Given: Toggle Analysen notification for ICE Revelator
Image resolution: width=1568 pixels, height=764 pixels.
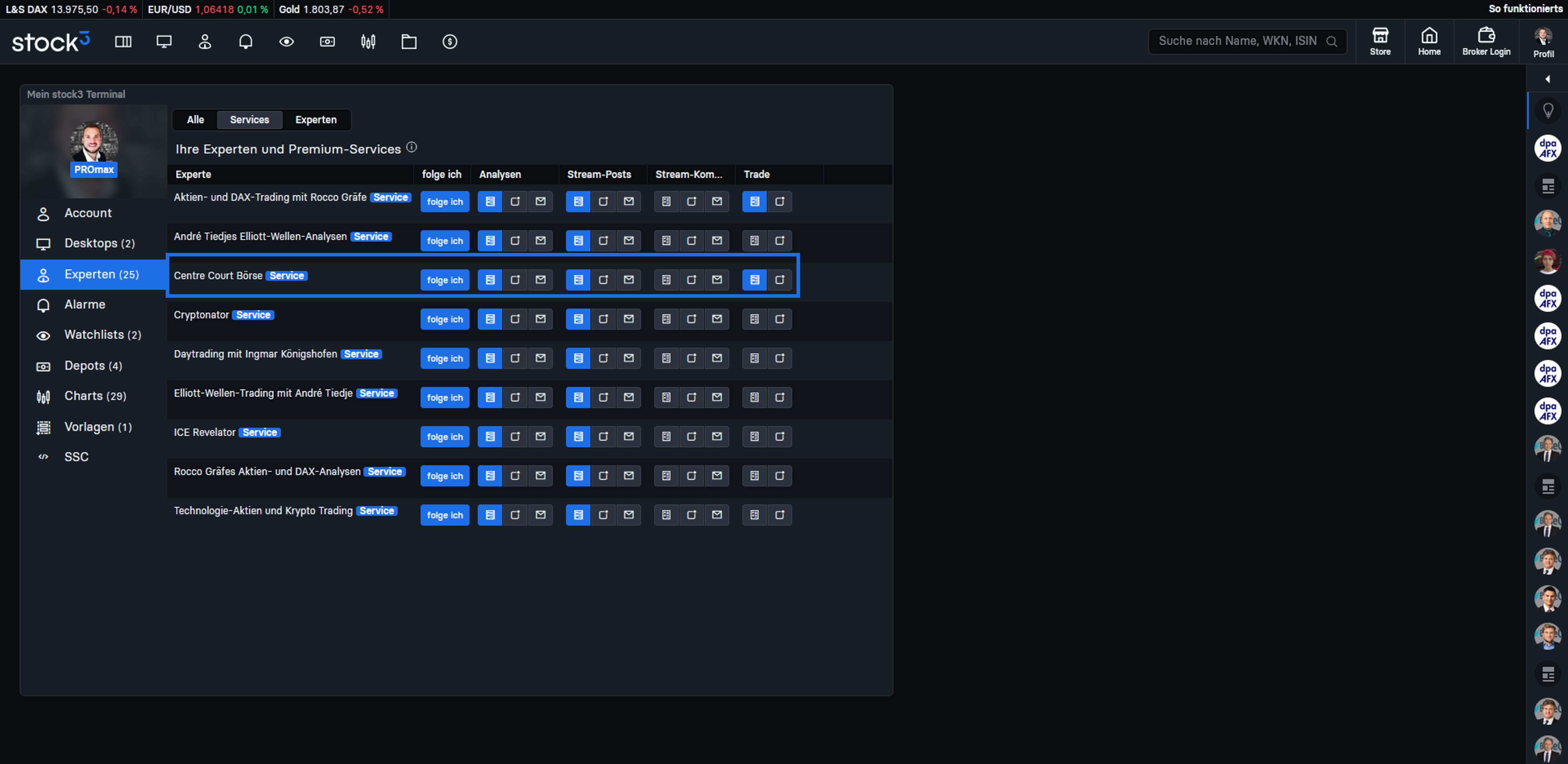Looking at the screenshot, I should 515,437.
